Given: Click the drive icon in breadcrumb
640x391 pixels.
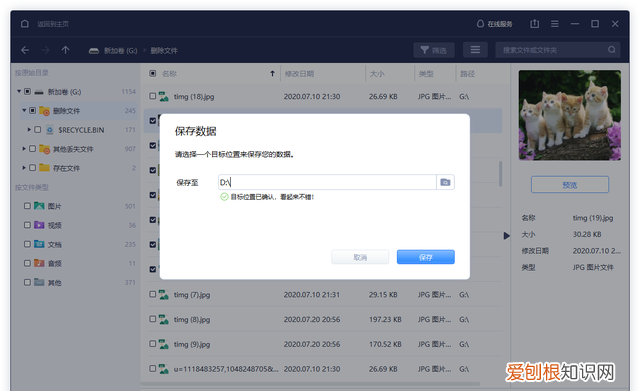Looking at the screenshot, I should click(x=94, y=51).
